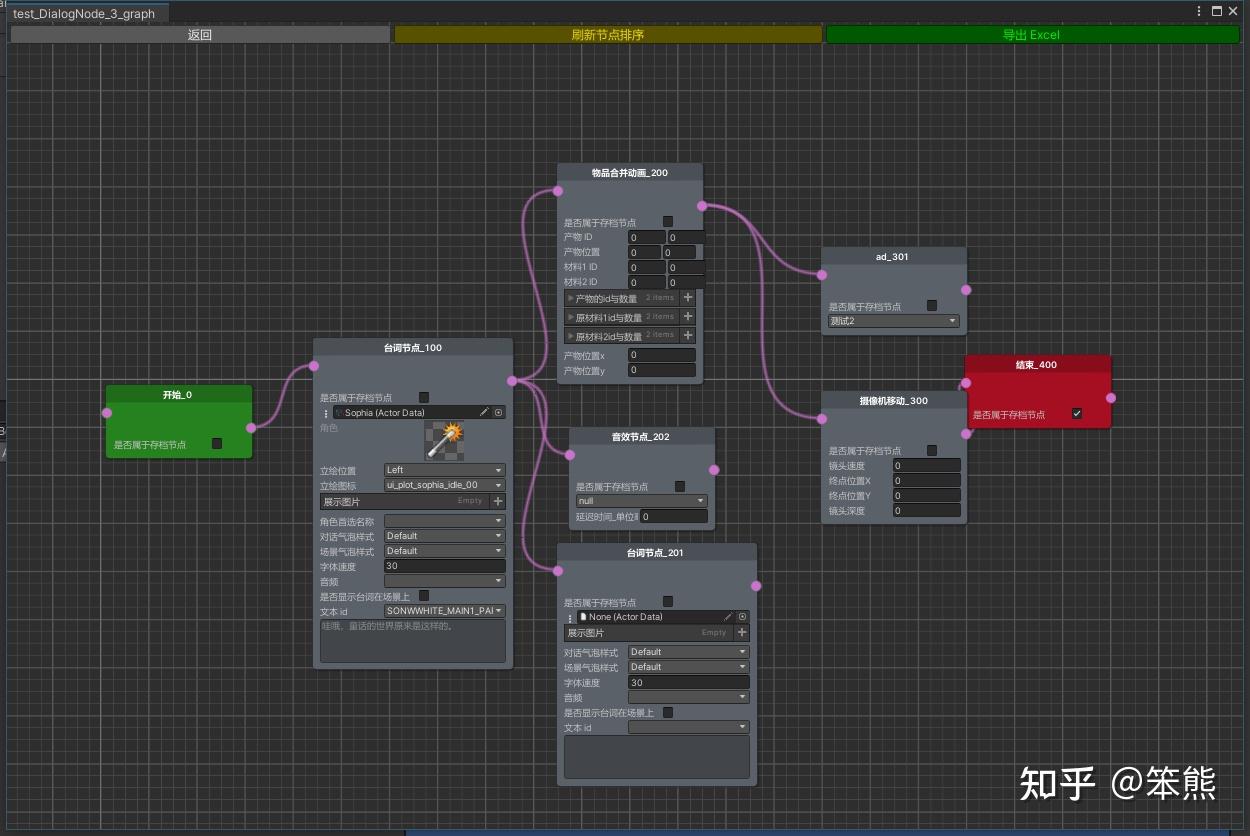1250x836 pixels.
Task: Open the 立绘位置 Left dropdown
Action: 445,470
